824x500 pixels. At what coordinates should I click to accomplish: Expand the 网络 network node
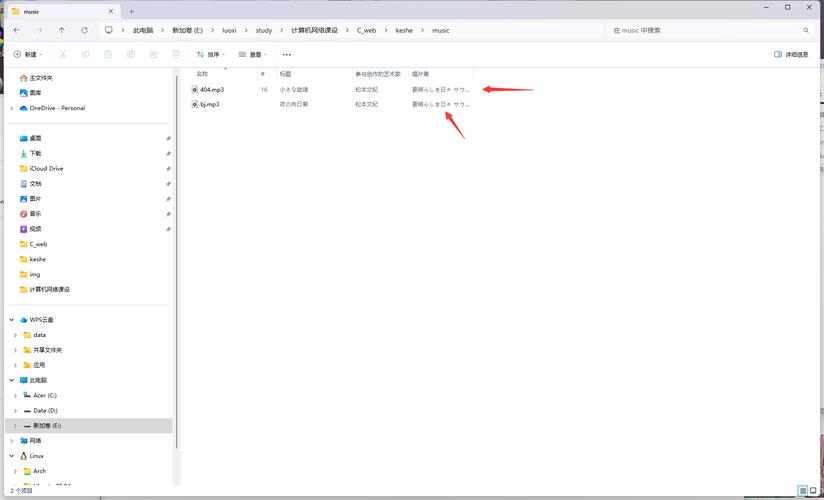[12, 441]
